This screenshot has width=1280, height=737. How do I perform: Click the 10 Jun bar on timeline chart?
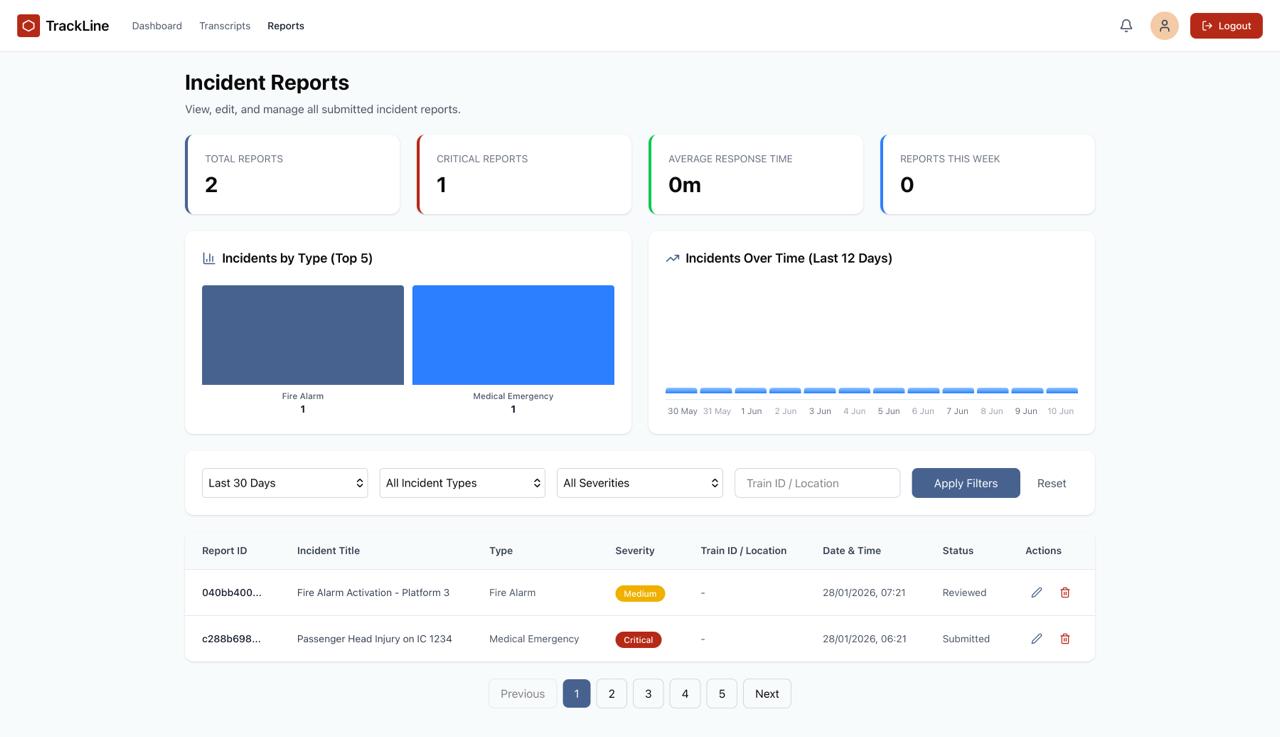(1062, 390)
